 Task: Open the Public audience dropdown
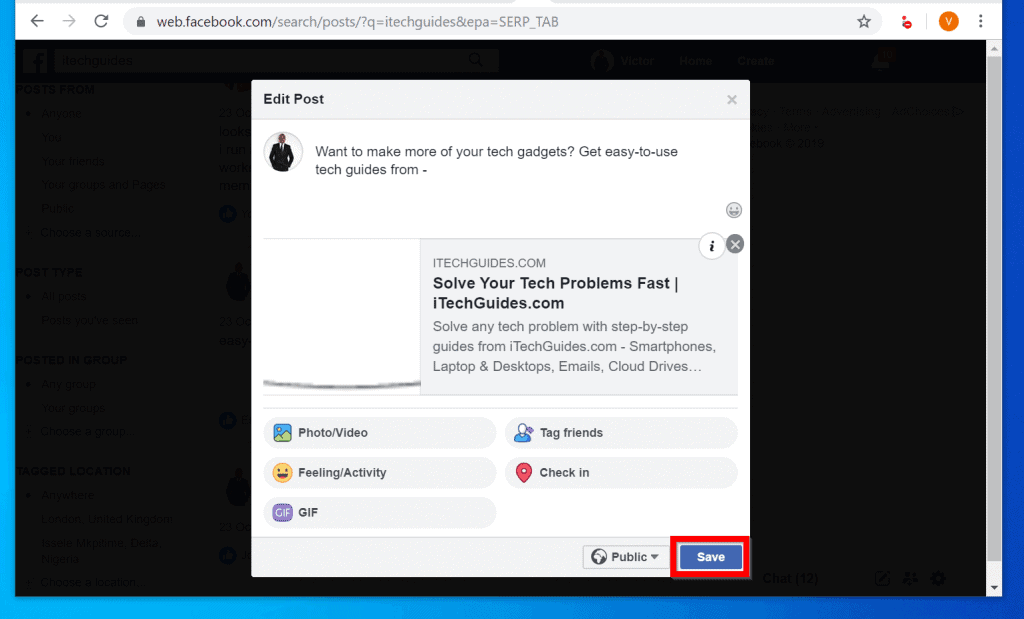[625, 557]
